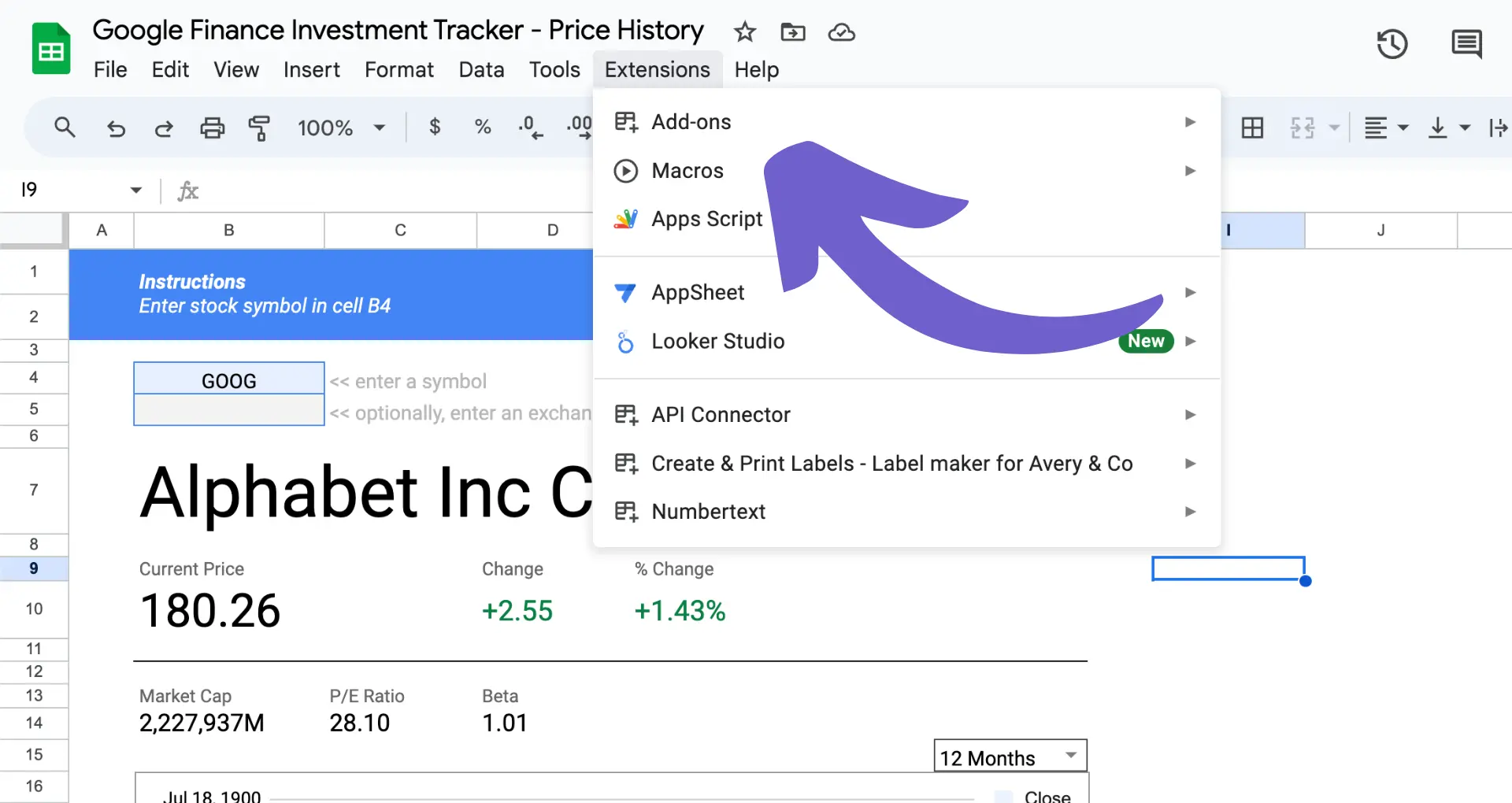Image resolution: width=1512 pixels, height=803 pixels.
Task: Click the fx formula icon
Action: [x=187, y=191]
